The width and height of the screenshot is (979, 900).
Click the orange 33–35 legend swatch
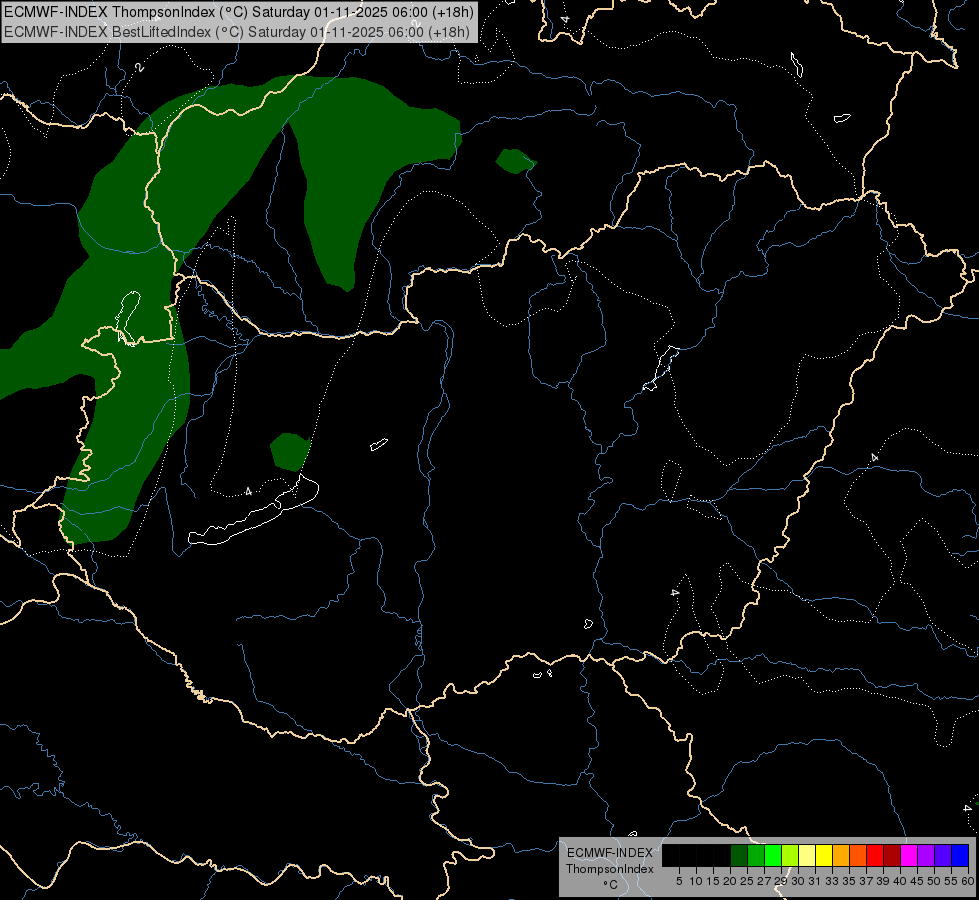click(x=841, y=855)
